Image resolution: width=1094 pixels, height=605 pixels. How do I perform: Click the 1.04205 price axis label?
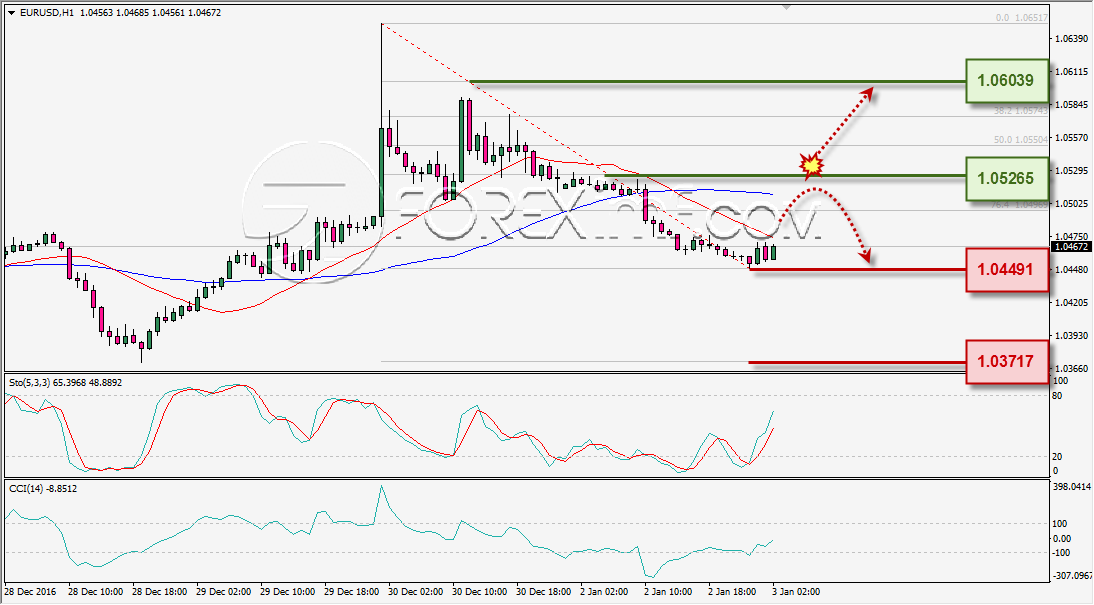(1070, 302)
